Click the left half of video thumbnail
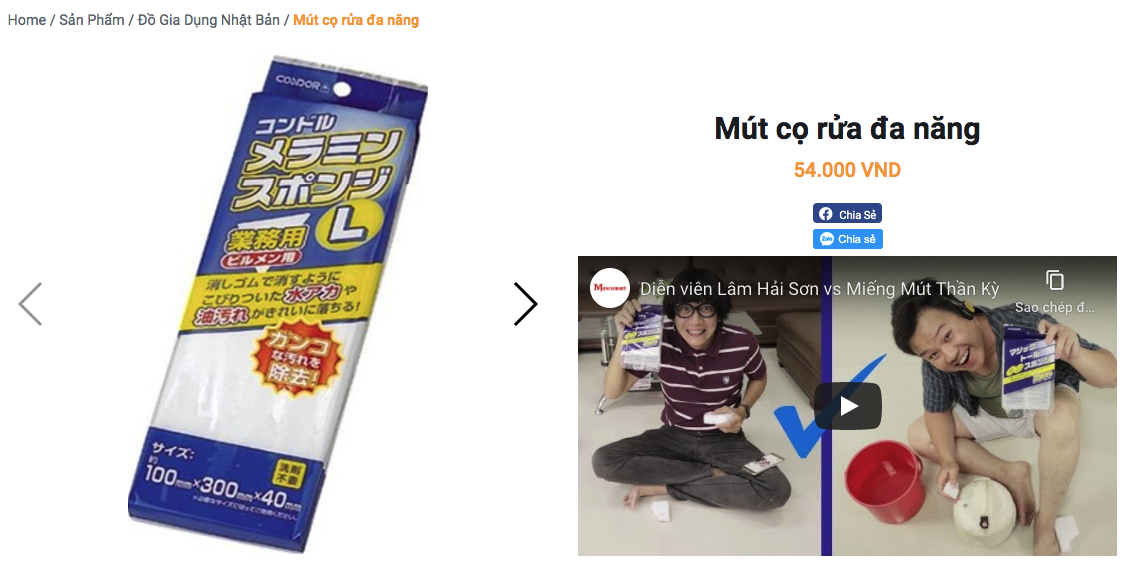 [x=700, y=405]
